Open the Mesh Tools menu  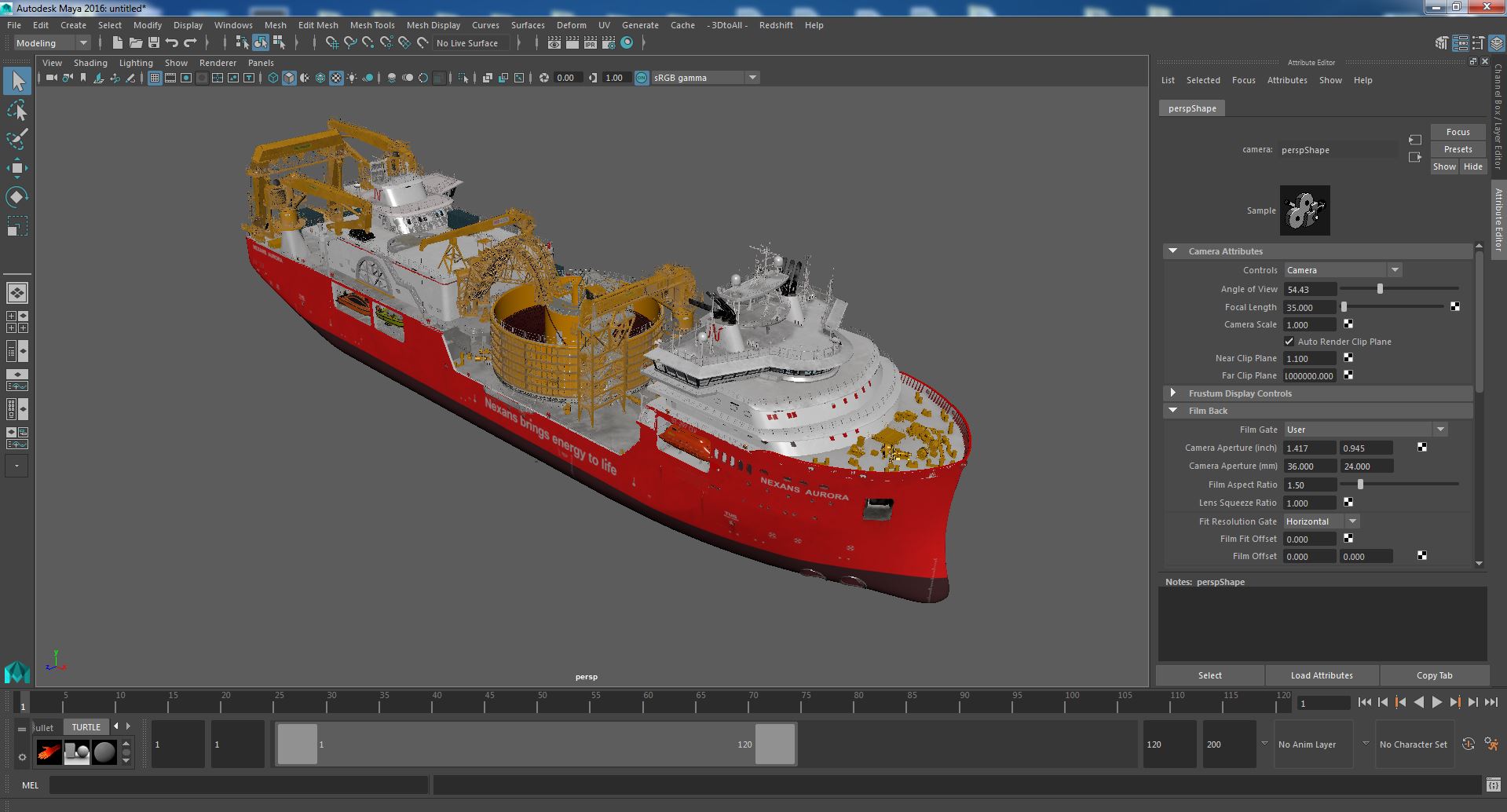372,25
